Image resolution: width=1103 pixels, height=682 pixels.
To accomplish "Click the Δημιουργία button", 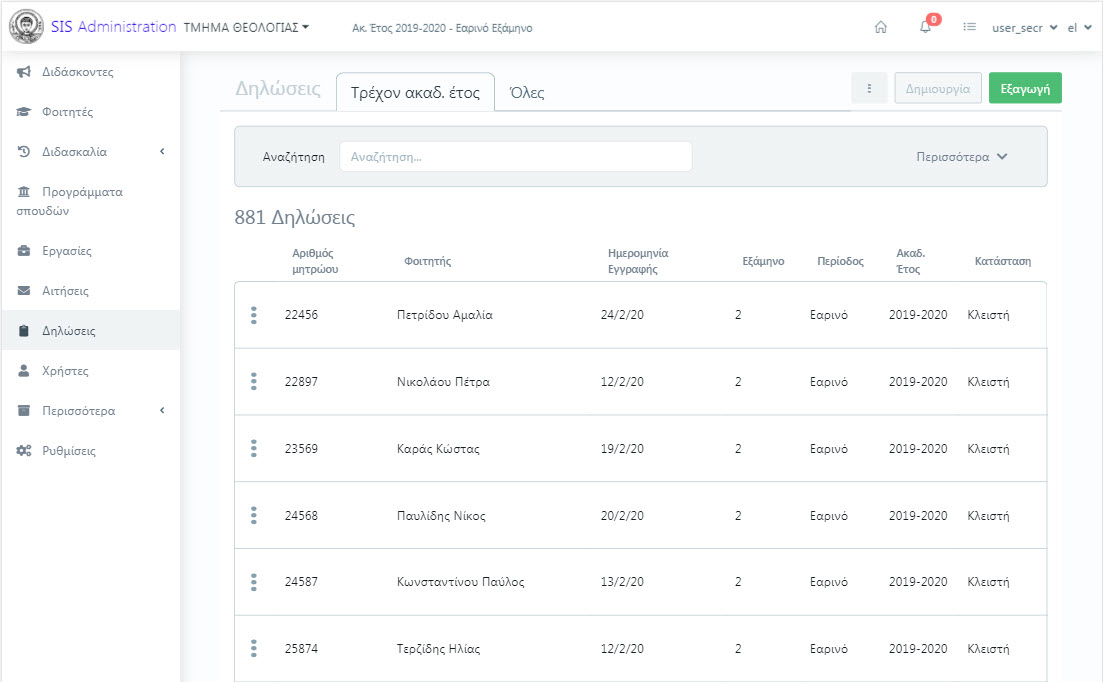I will click(938, 89).
